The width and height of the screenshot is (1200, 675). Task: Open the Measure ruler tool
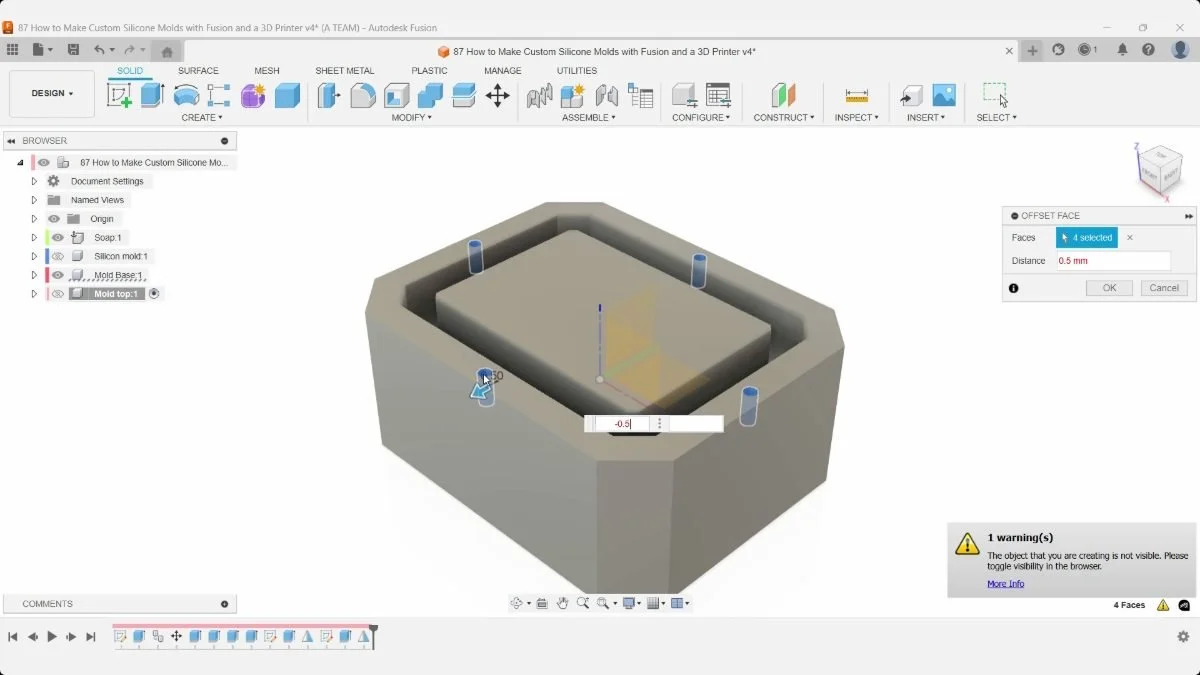[857, 95]
